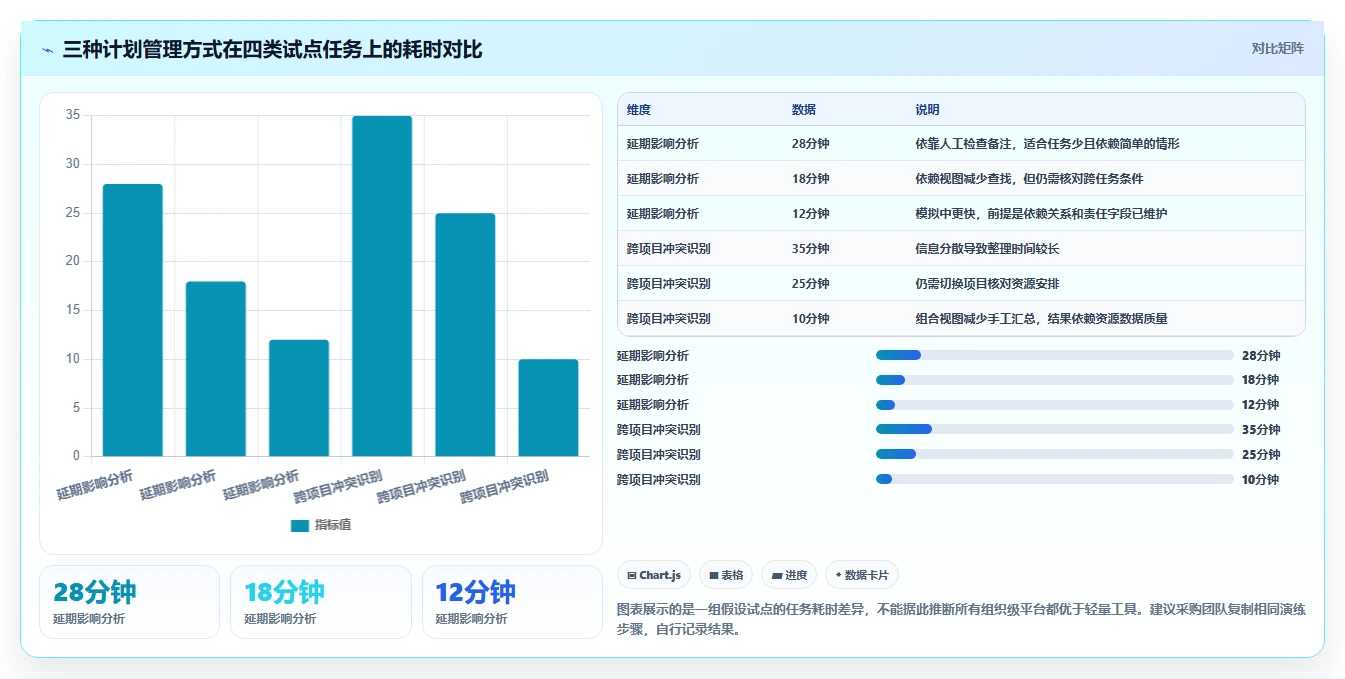Click the y-axis label 20

click(73, 262)
